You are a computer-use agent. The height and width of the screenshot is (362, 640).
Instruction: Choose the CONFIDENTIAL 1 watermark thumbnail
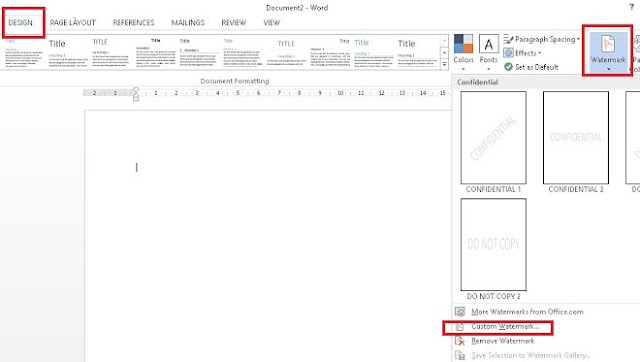[493, 138]
